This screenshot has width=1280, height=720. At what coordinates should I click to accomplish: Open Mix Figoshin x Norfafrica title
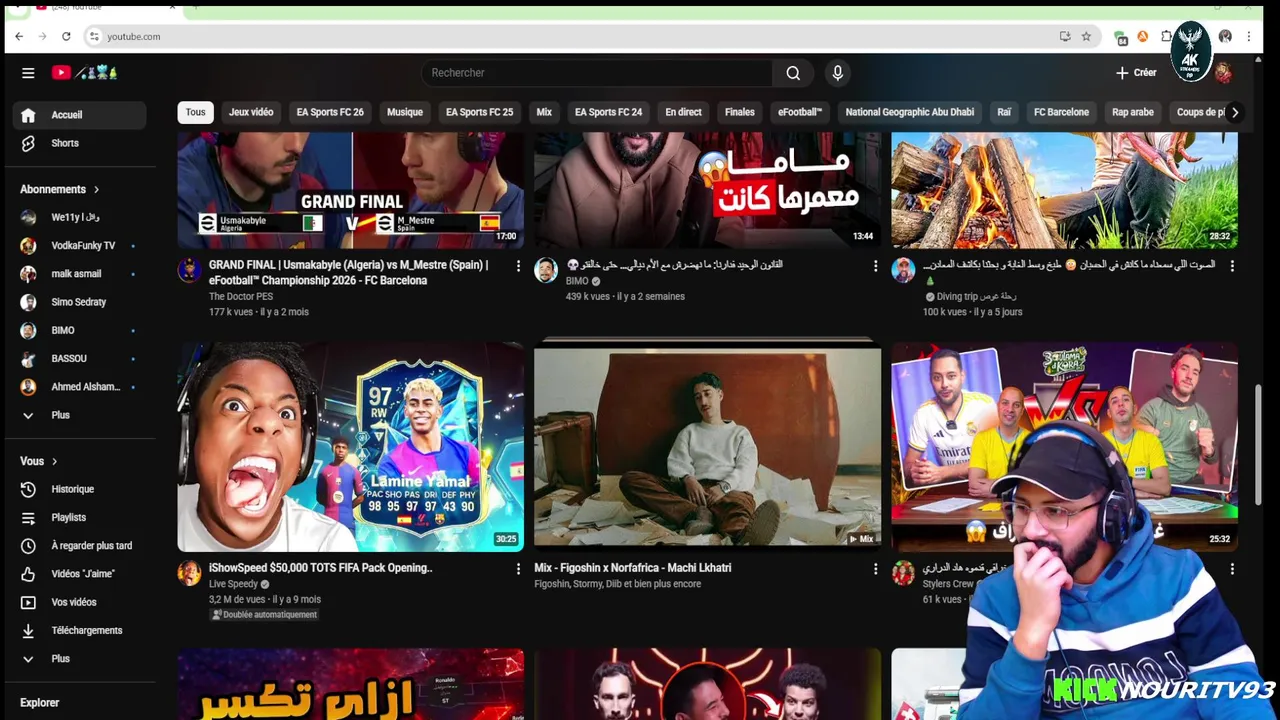pos(632,568)
